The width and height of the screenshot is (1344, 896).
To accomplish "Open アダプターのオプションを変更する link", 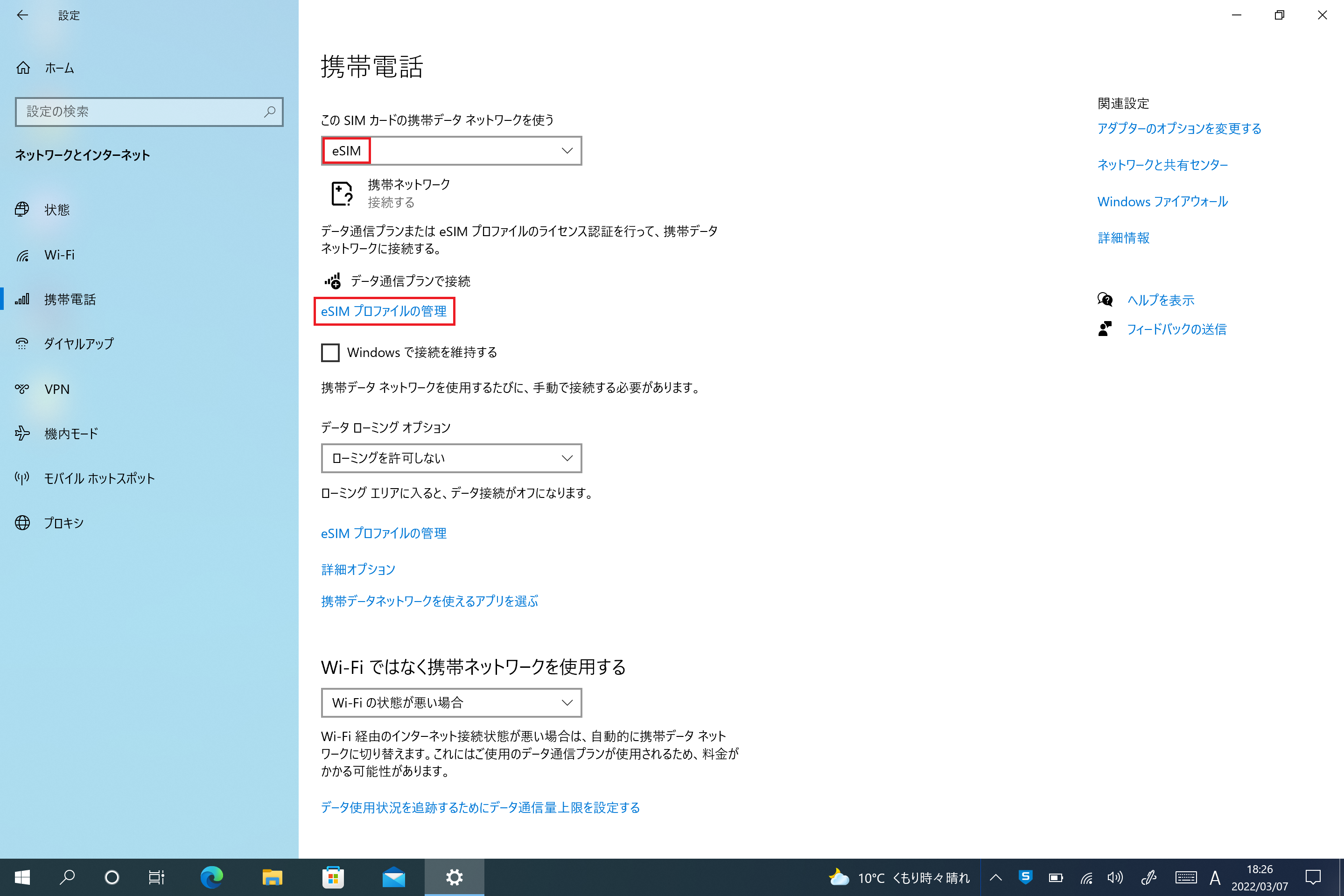I will coord(1179,129).
